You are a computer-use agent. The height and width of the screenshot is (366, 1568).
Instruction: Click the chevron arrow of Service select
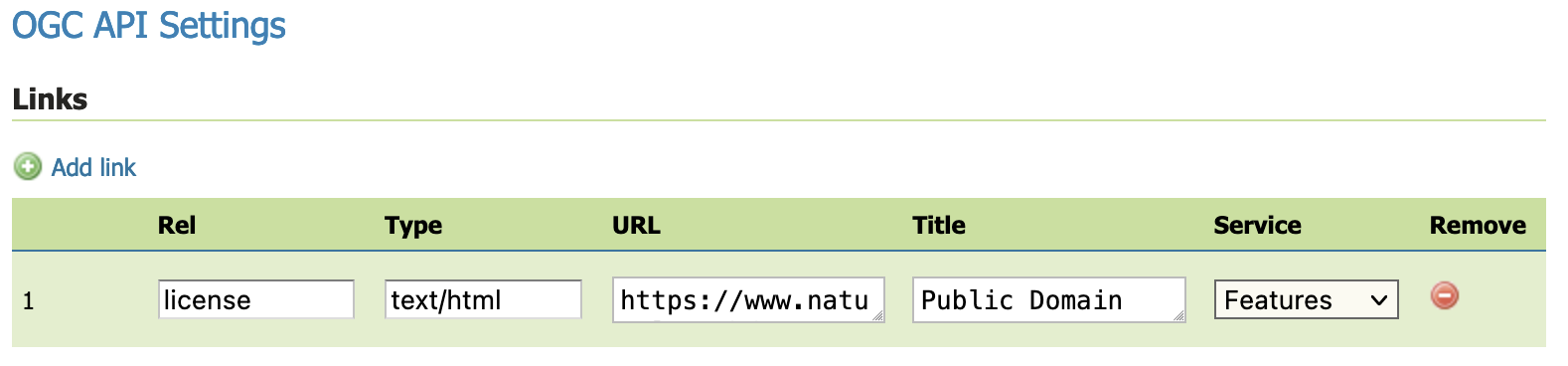tap(1378, 300)
